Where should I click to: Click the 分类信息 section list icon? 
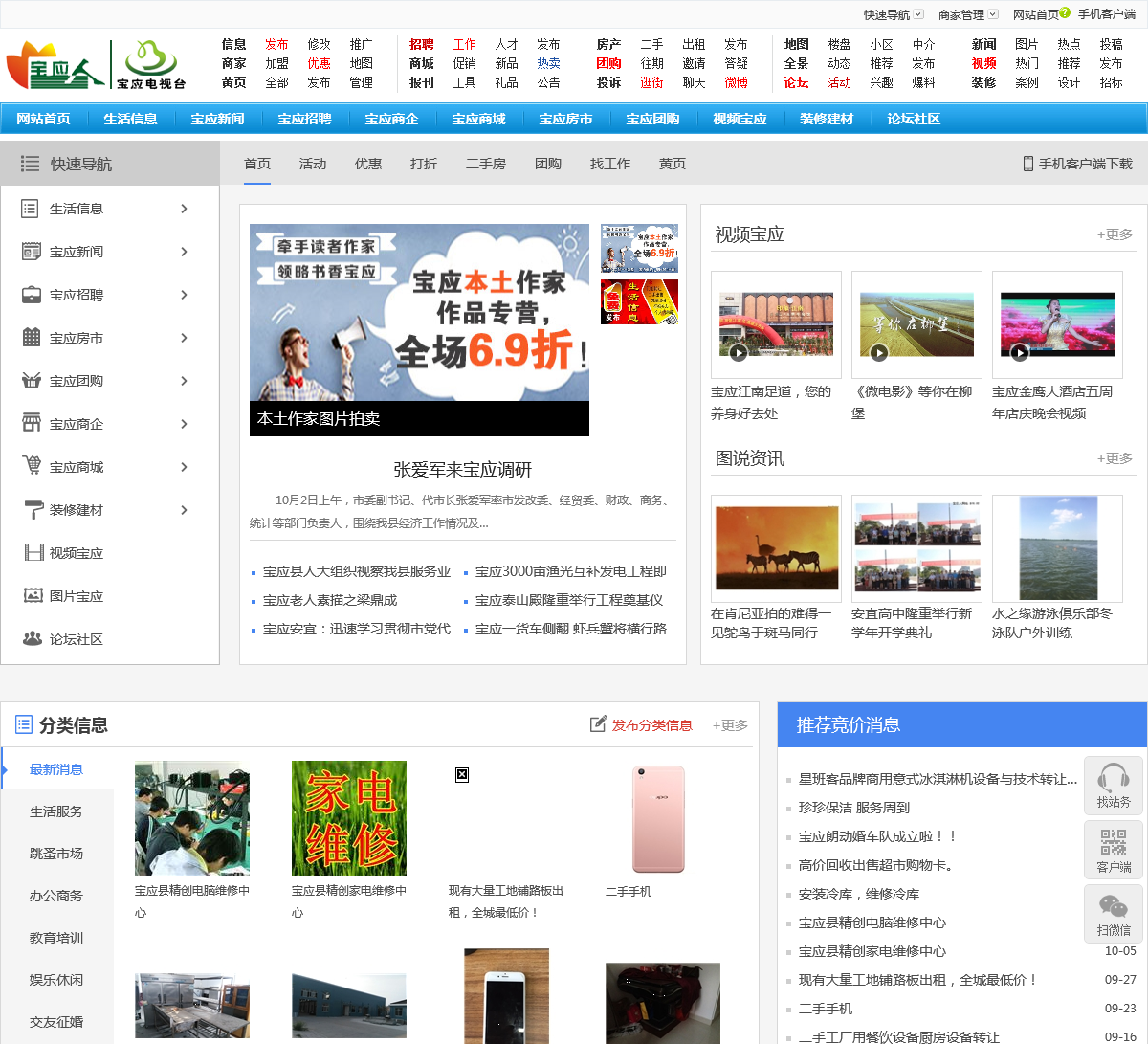pyautogui.click(x=24, y=724)
